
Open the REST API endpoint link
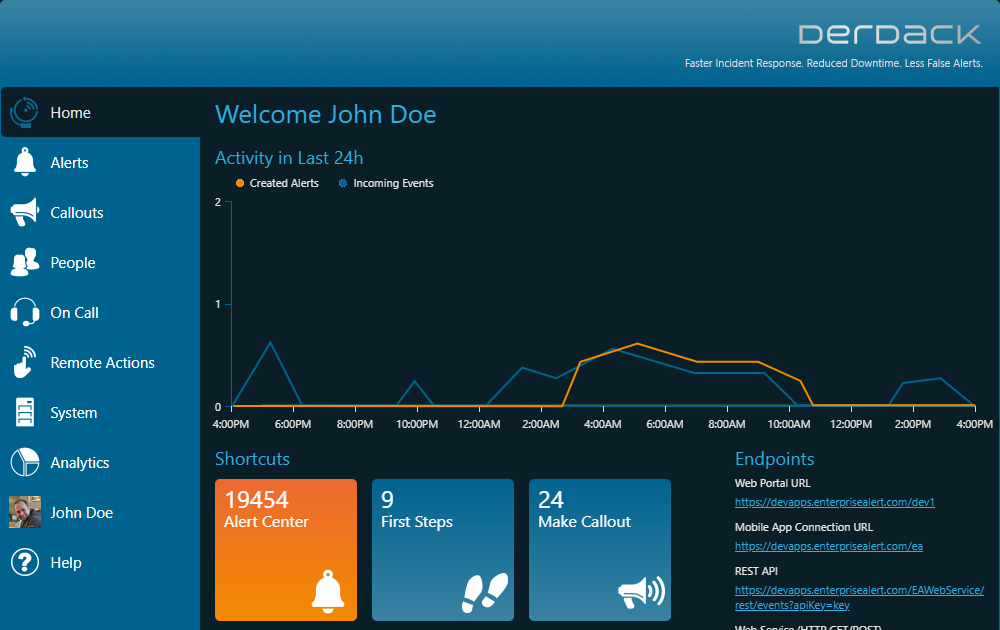[859, 597]
